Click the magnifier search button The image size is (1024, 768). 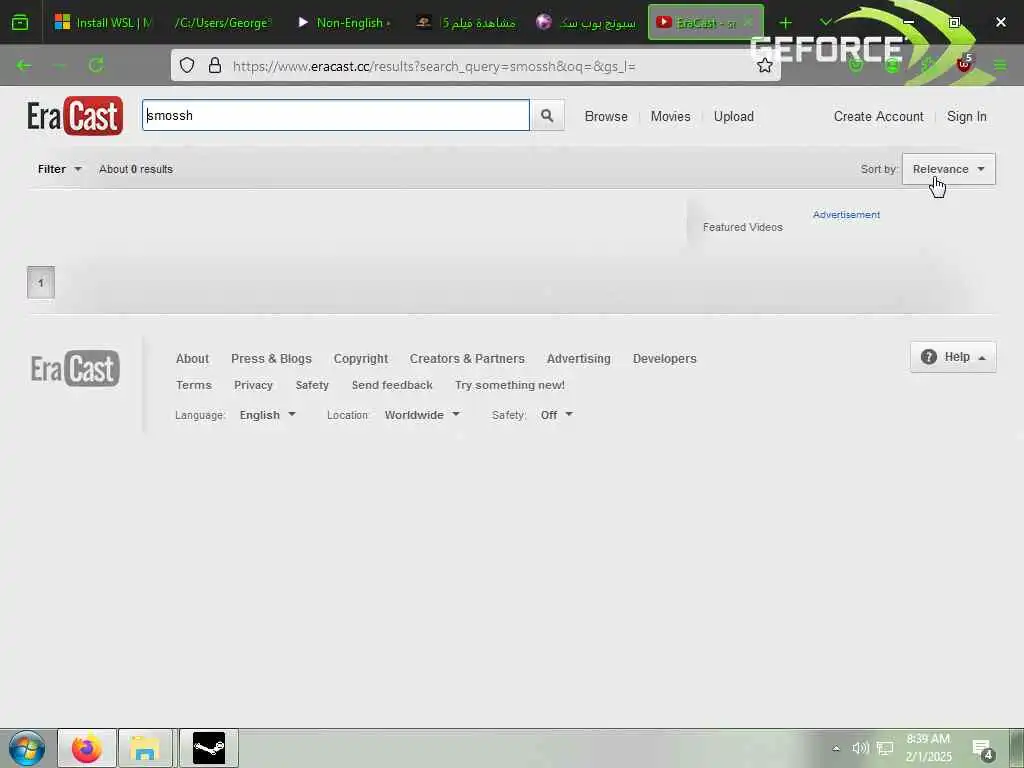click(547, 116)
